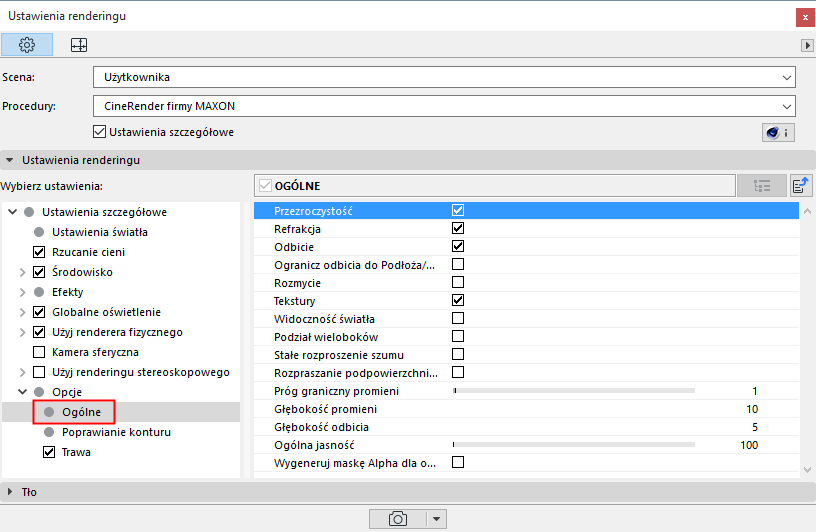The height and width of the screenshot is (532, 816).
Task: Collapse the Ustawienia renderingu panel
Action: (x=10, y=160)
